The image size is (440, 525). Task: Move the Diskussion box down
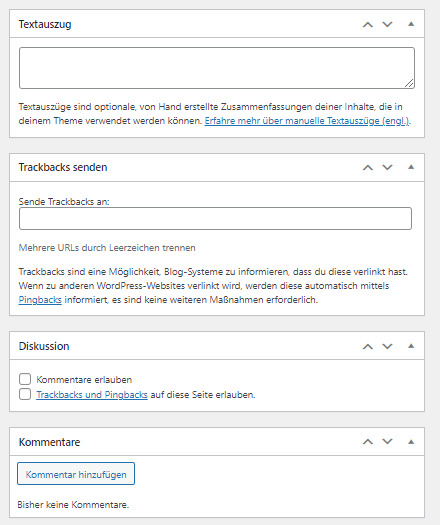point(387,346)
